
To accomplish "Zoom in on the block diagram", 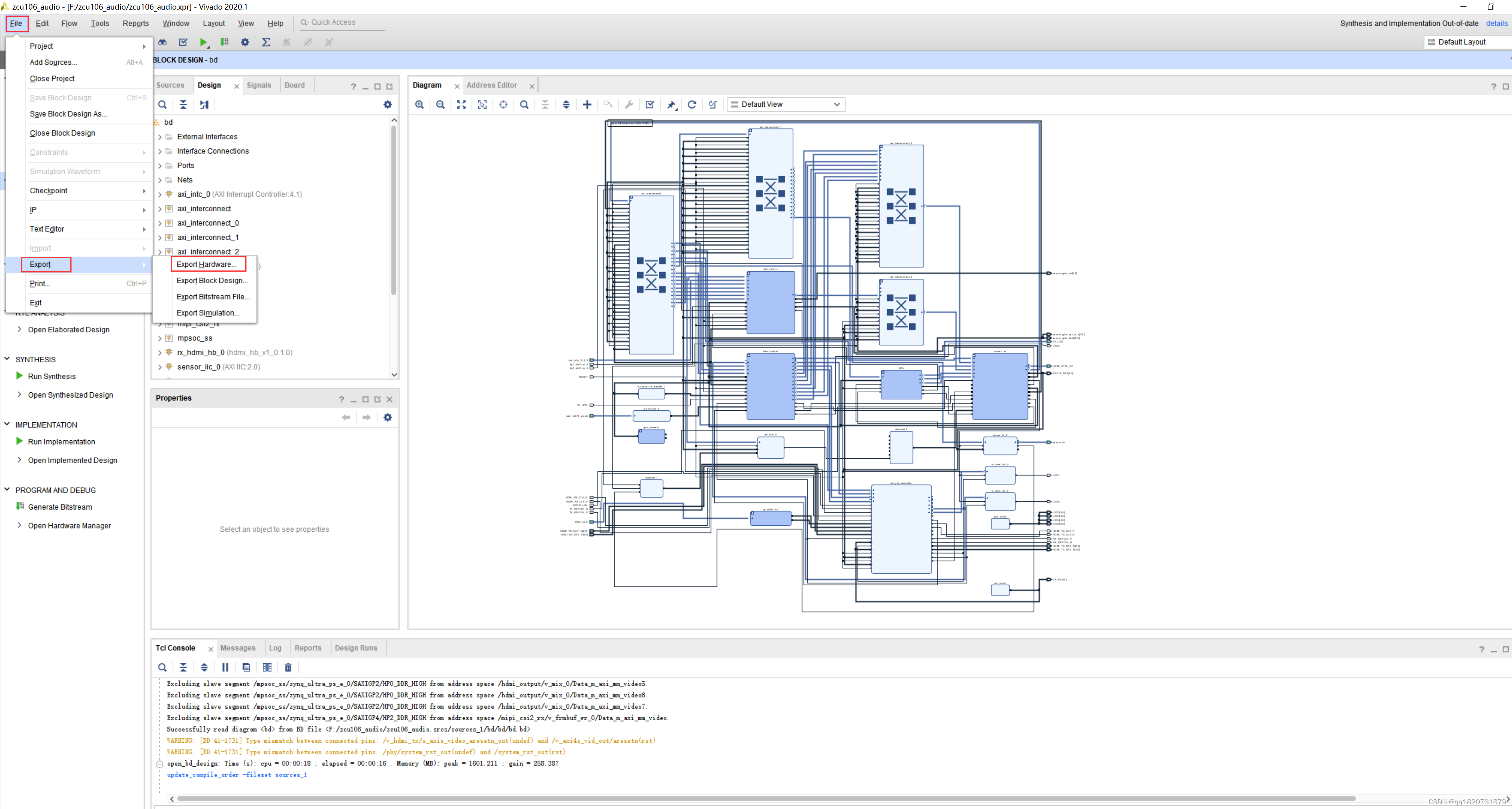I will tap(419, 105).
